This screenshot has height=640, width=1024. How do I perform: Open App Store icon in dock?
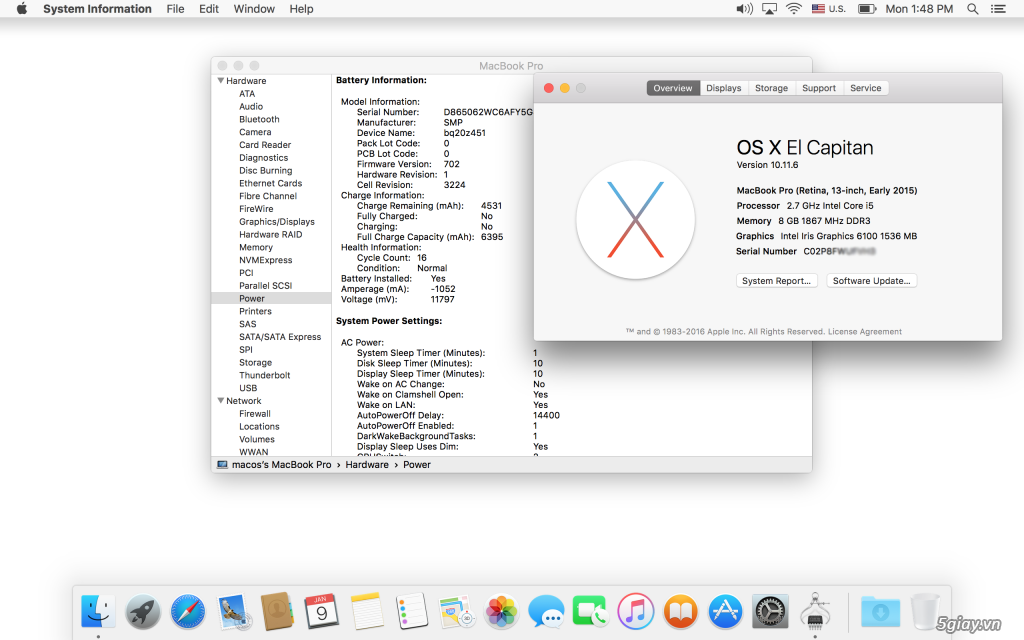725,612
